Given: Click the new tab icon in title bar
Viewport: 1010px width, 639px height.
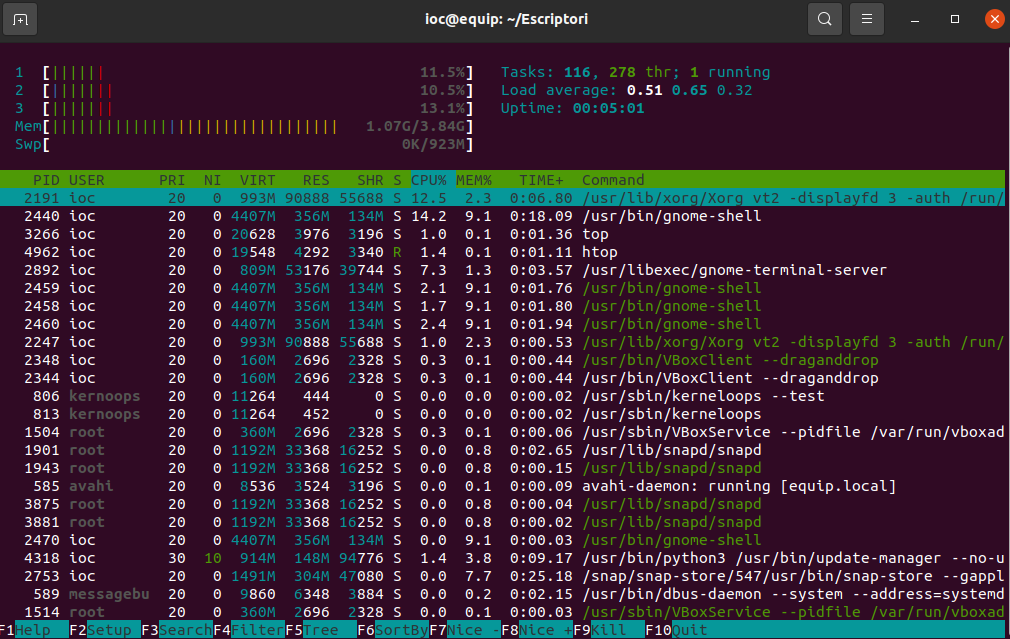Looking at the screenshot, I should pyautogui.click(x=22, y=19).
